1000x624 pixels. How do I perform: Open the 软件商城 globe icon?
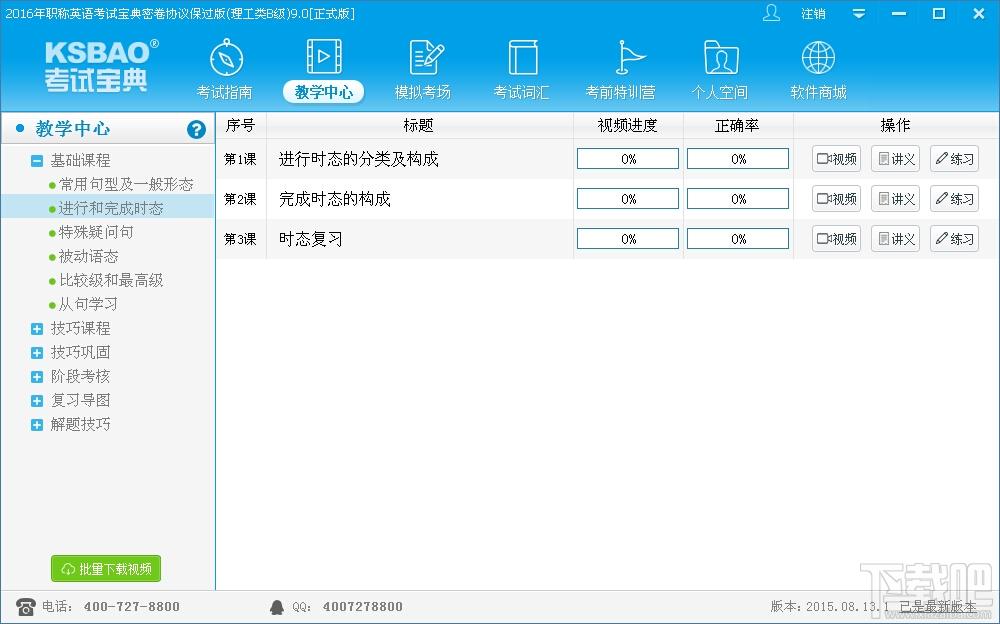pyautogui.click(x=818, y=58)
